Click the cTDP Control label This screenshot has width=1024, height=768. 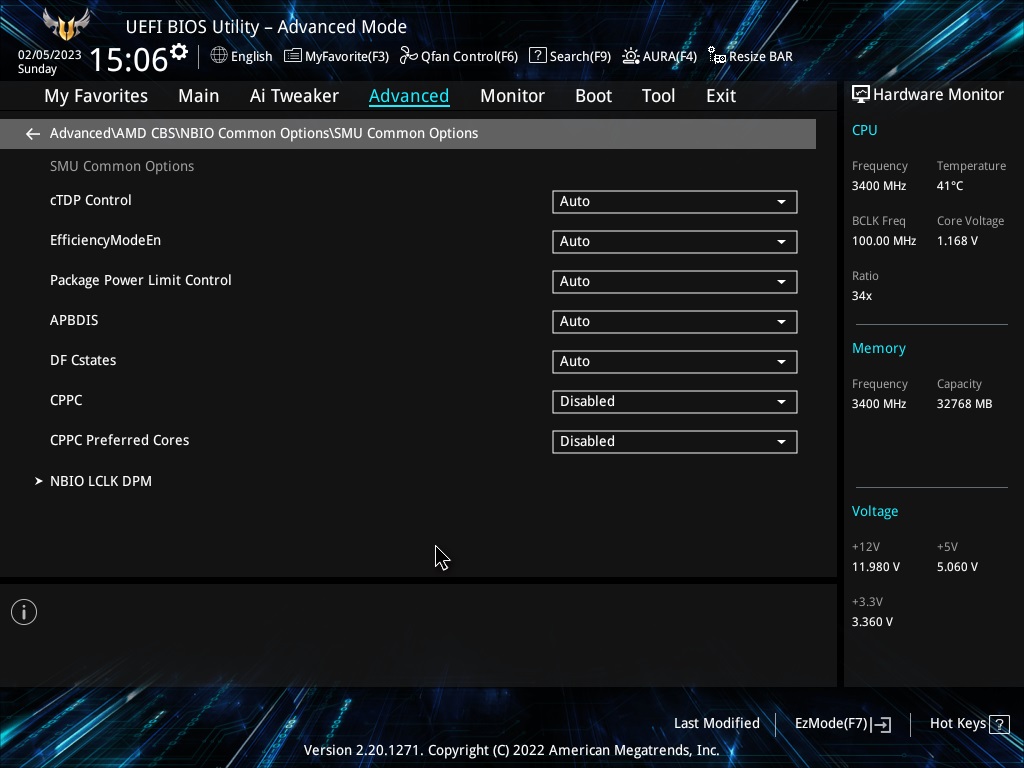(x=91, y=200)
